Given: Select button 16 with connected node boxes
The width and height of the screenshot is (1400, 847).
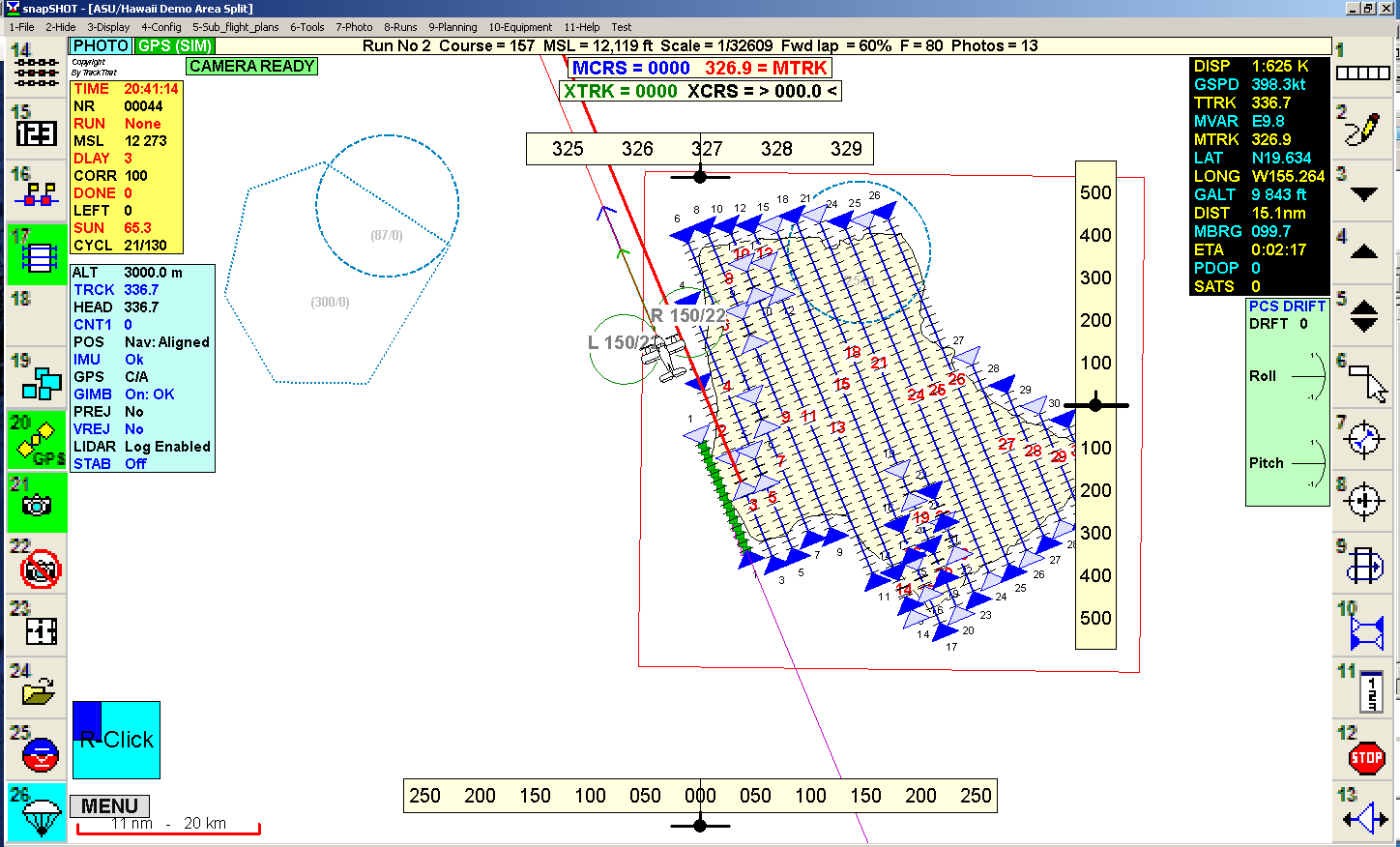Looking at the screenshot, I should point(37,190).
